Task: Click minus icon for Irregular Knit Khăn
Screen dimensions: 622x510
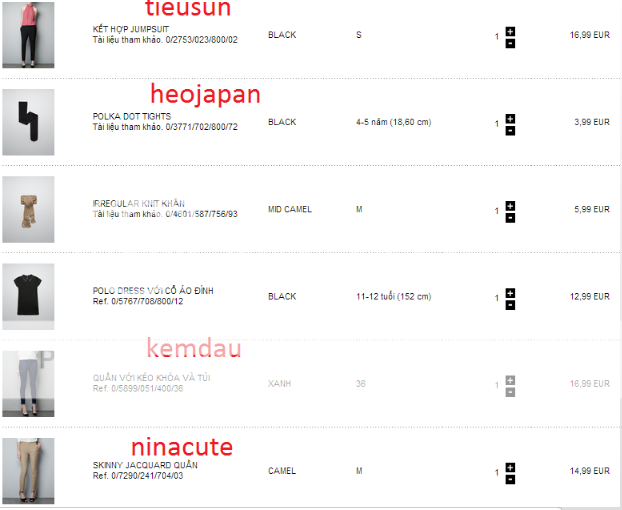Action: pos(510,218)
